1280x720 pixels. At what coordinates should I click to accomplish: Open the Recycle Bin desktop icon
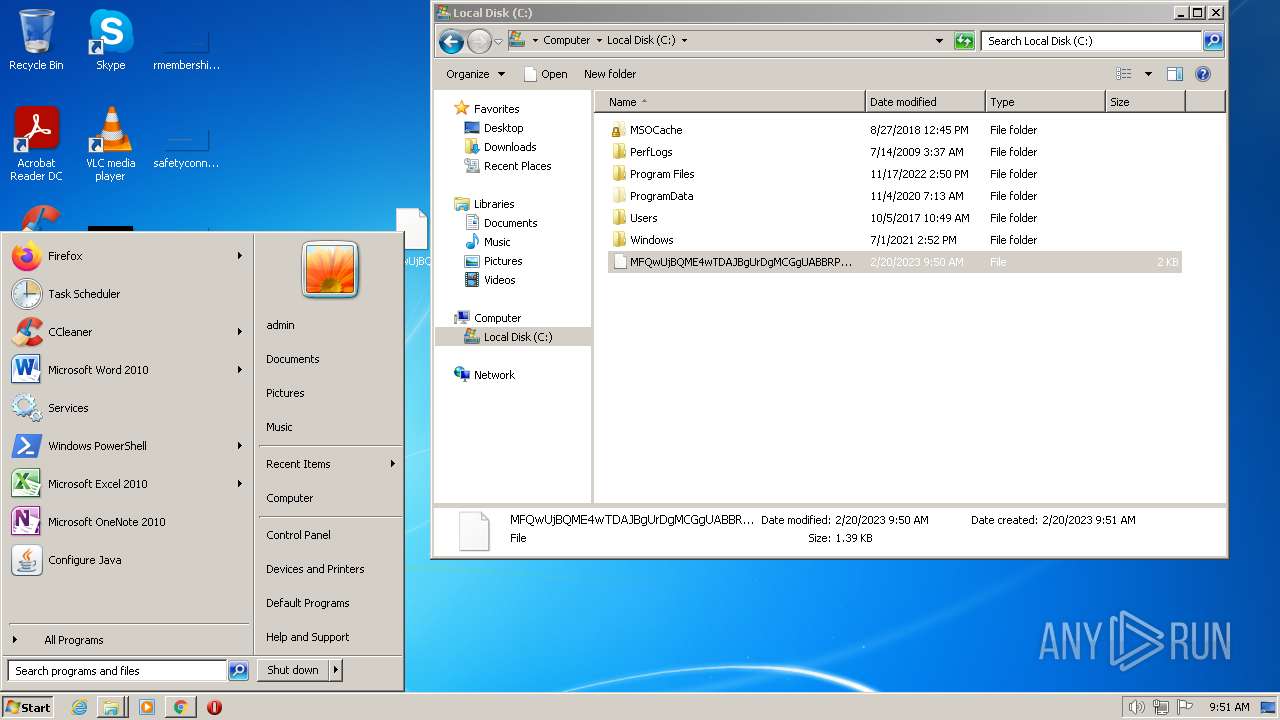[x=36, y=40]
